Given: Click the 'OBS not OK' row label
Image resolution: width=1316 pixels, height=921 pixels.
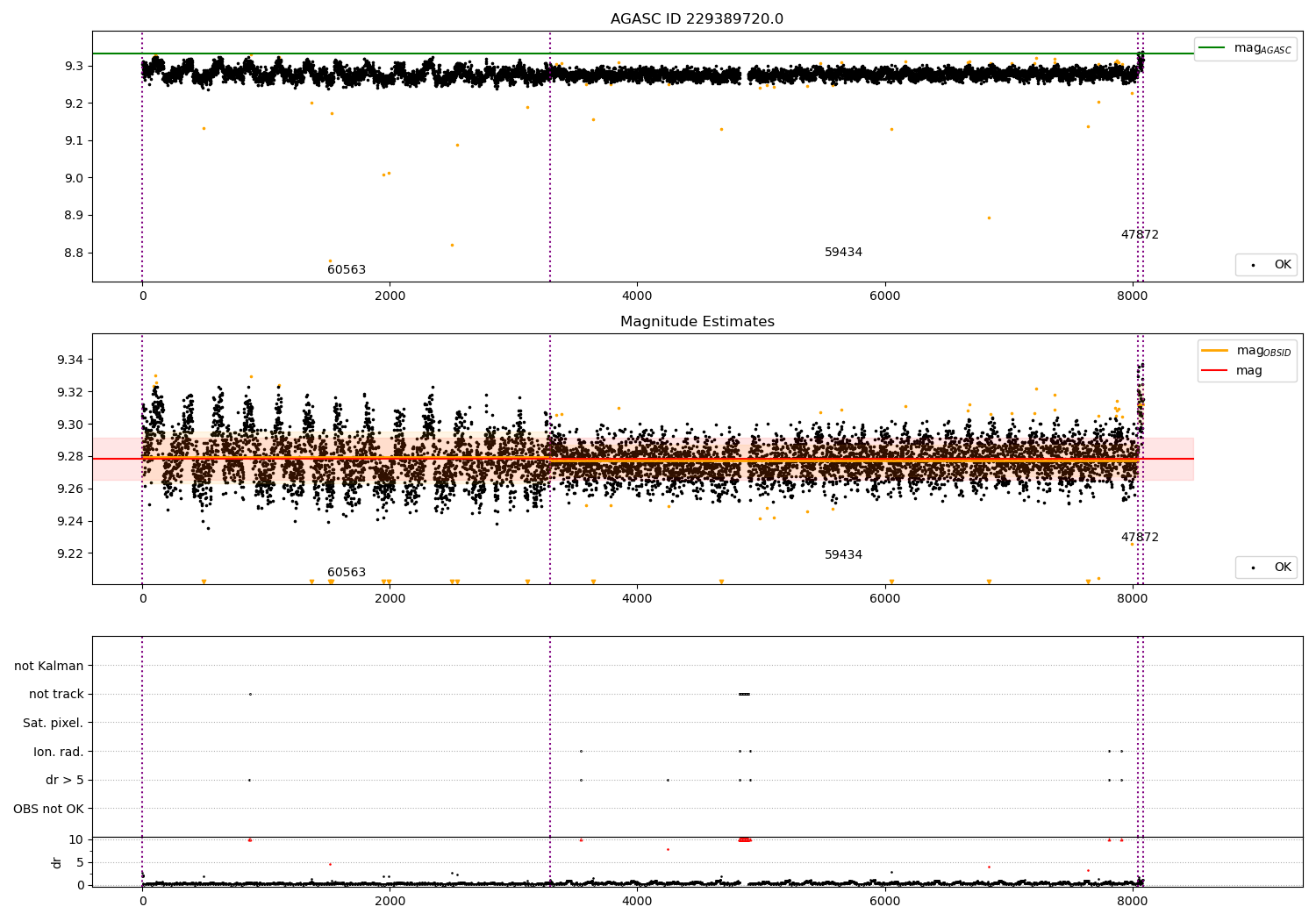Looking at the screenshot, I should tap(48, 810).
